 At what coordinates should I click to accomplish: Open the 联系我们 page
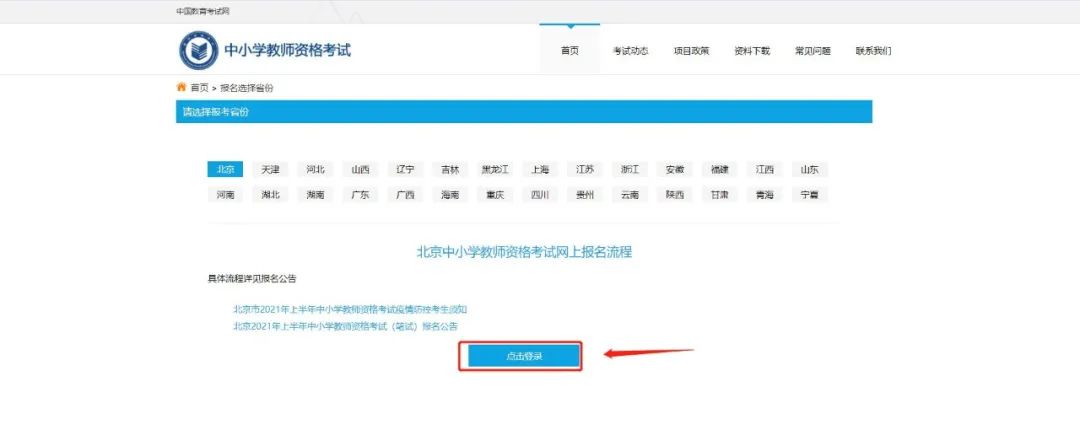tap(873, 51)
